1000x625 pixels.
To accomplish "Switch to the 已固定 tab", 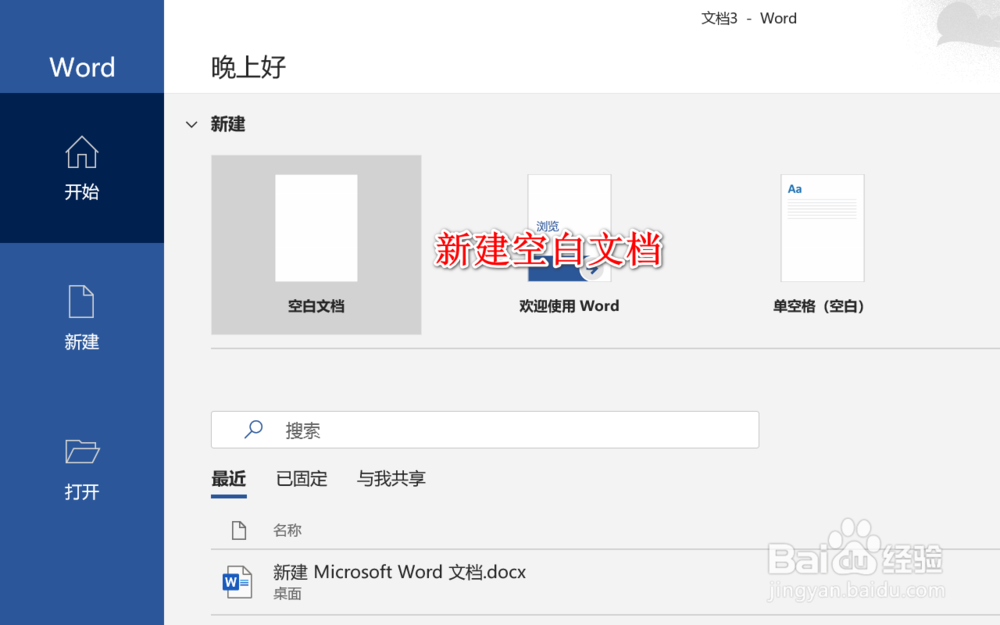I will [x=302, y=479].
